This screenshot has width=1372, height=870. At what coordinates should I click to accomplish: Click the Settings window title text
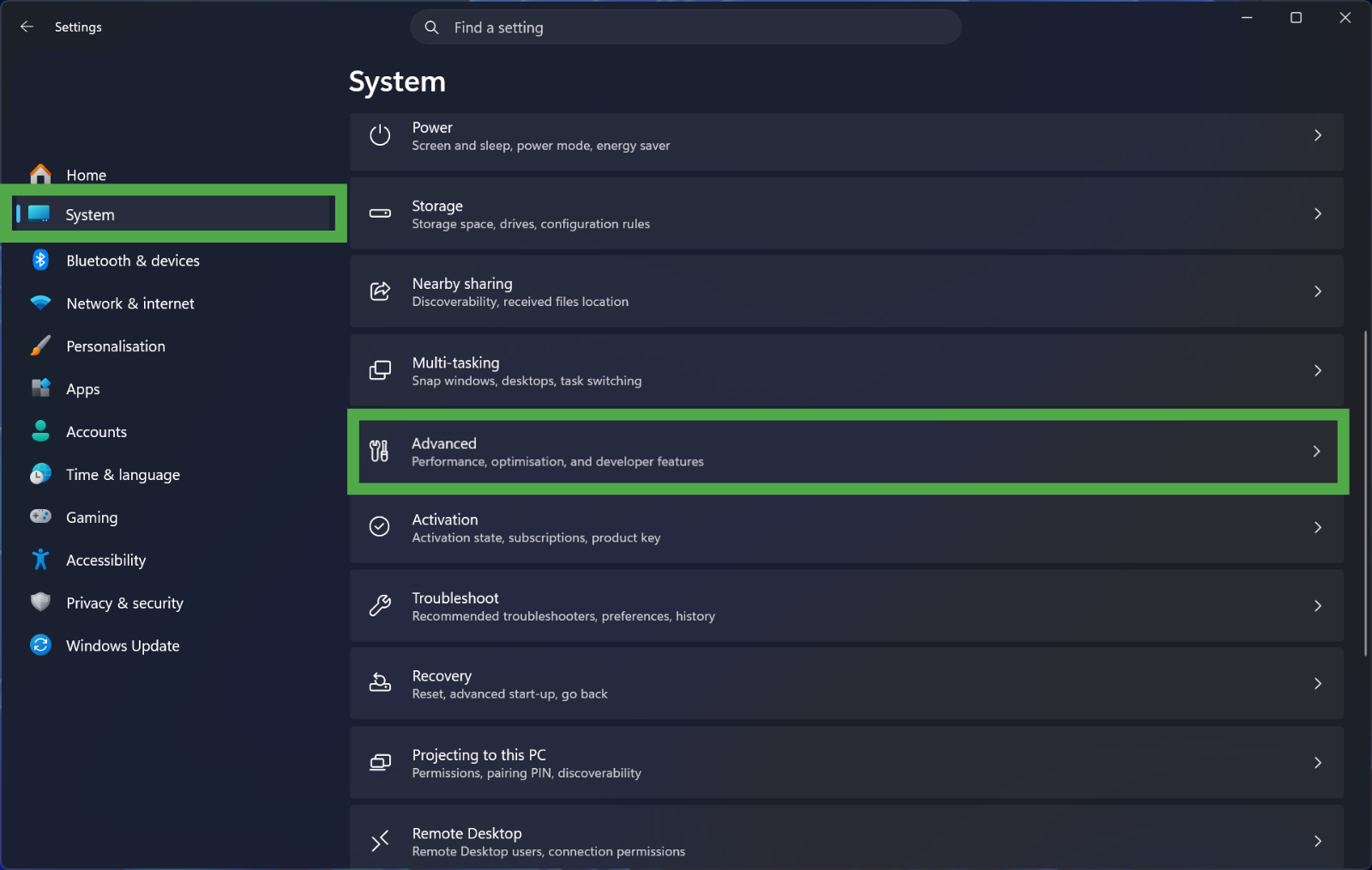point(78,27)
